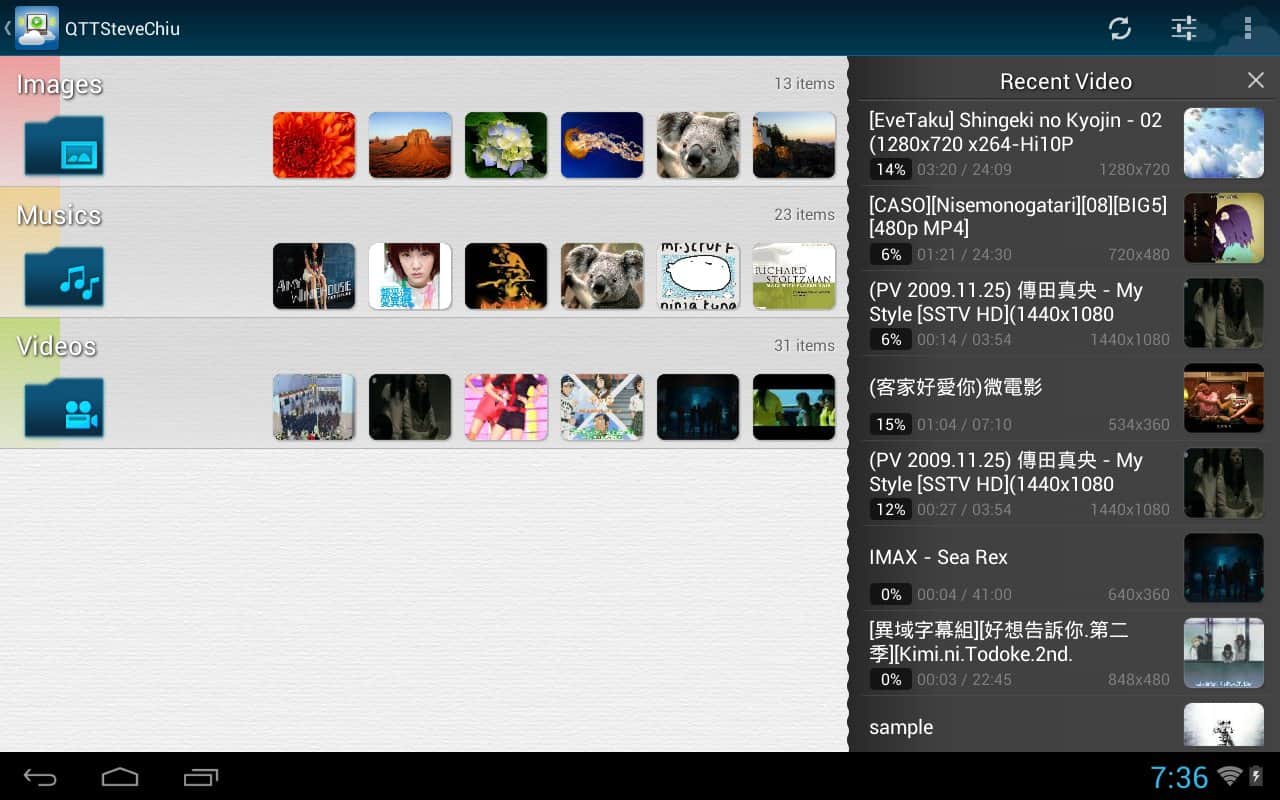Tap the refresh icon in top bar

pyautogui.click(x=1119, y=28)
